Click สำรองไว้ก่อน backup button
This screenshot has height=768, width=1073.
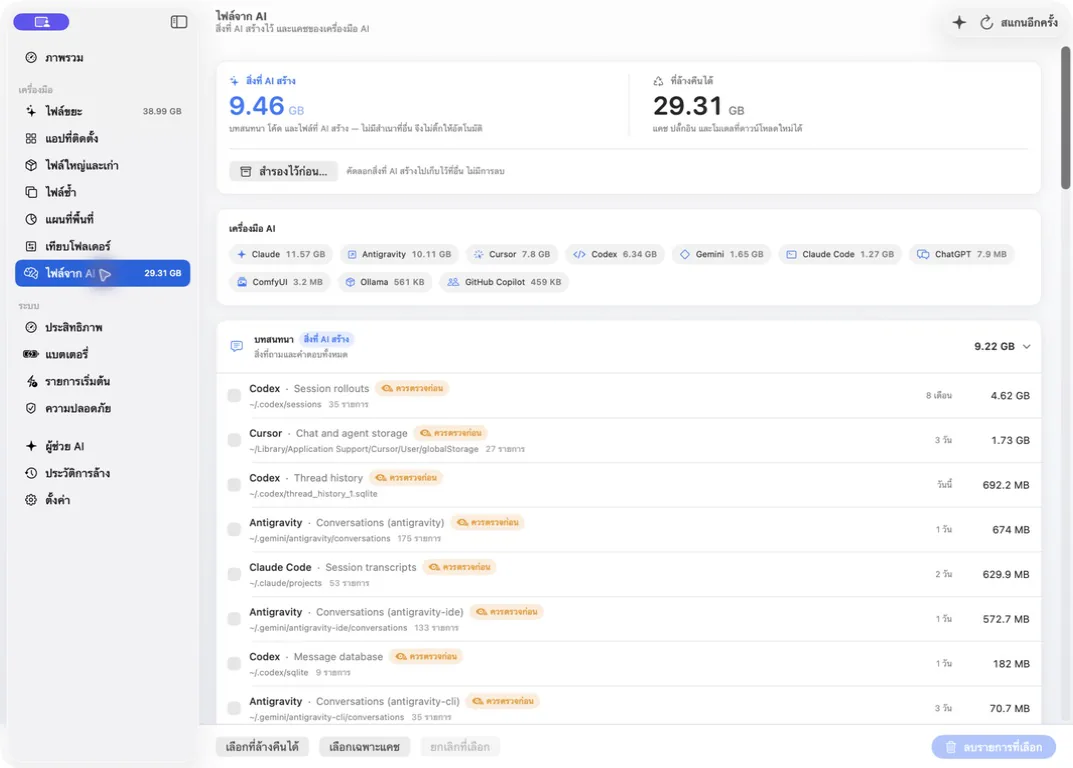point(283,171)
